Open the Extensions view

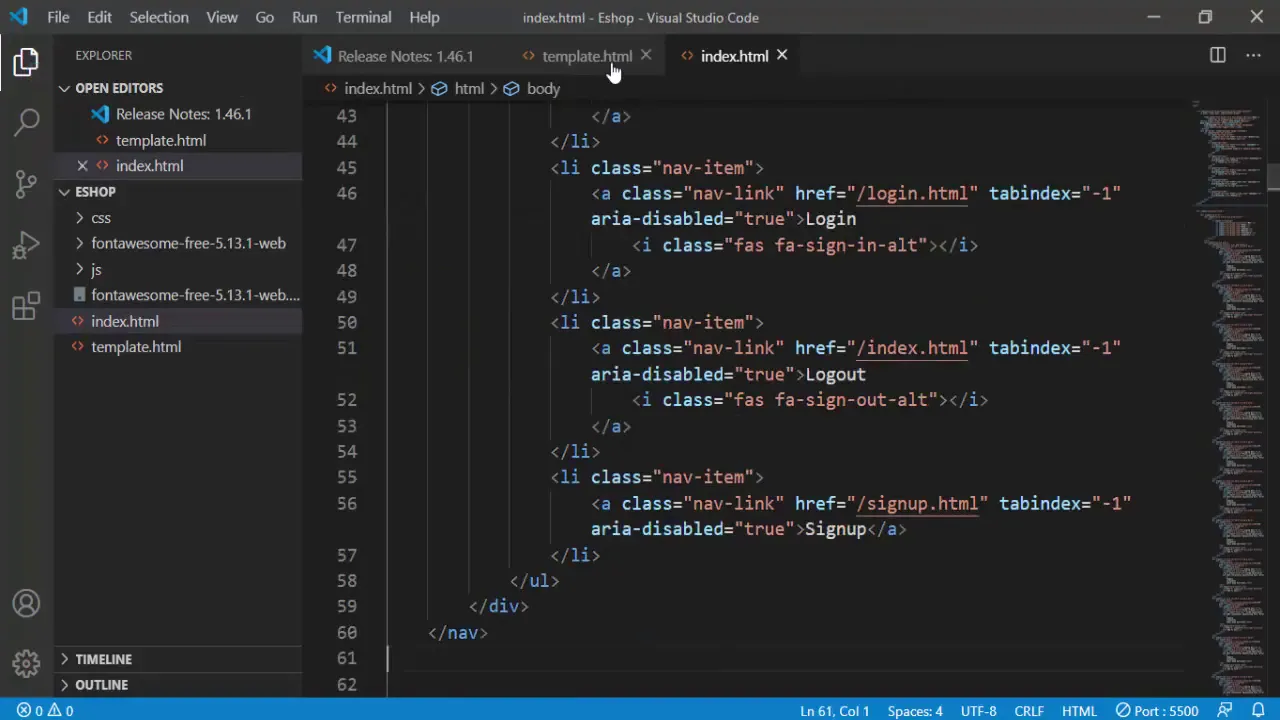27,306
